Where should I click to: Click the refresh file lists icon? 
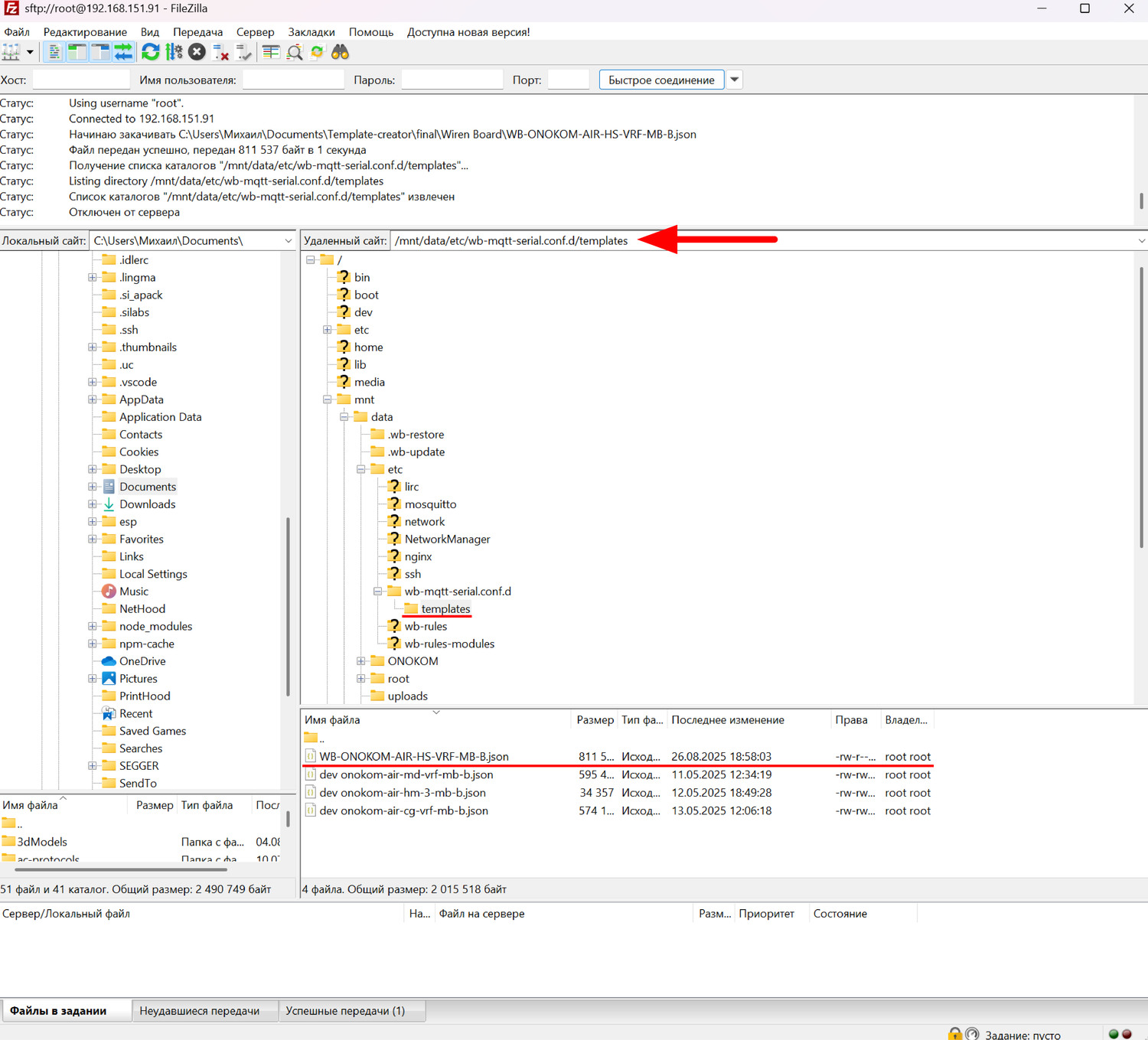151,52
